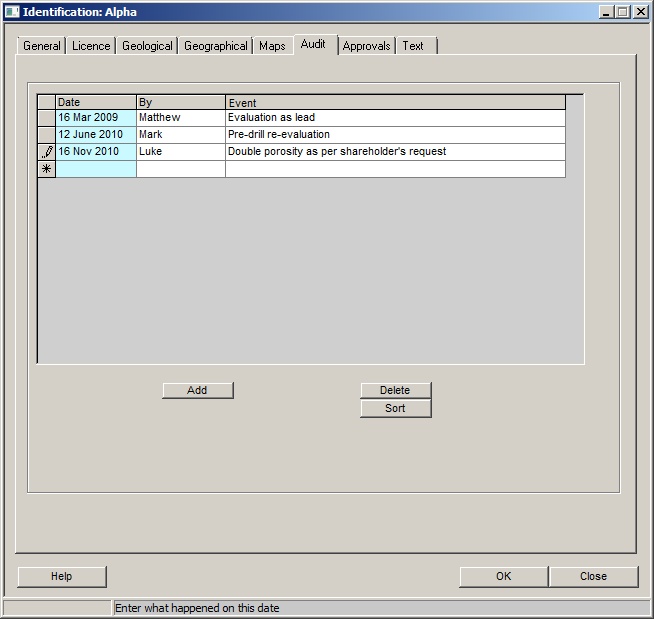654x619 pixels.
Task: Click the Pre-drill re-evaluation event cell
Action: pyautogui.click(x=395, y=135)
